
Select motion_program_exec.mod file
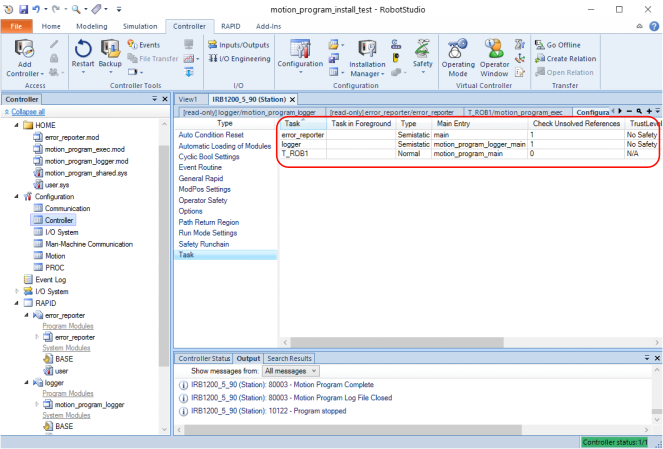(79, 149)
